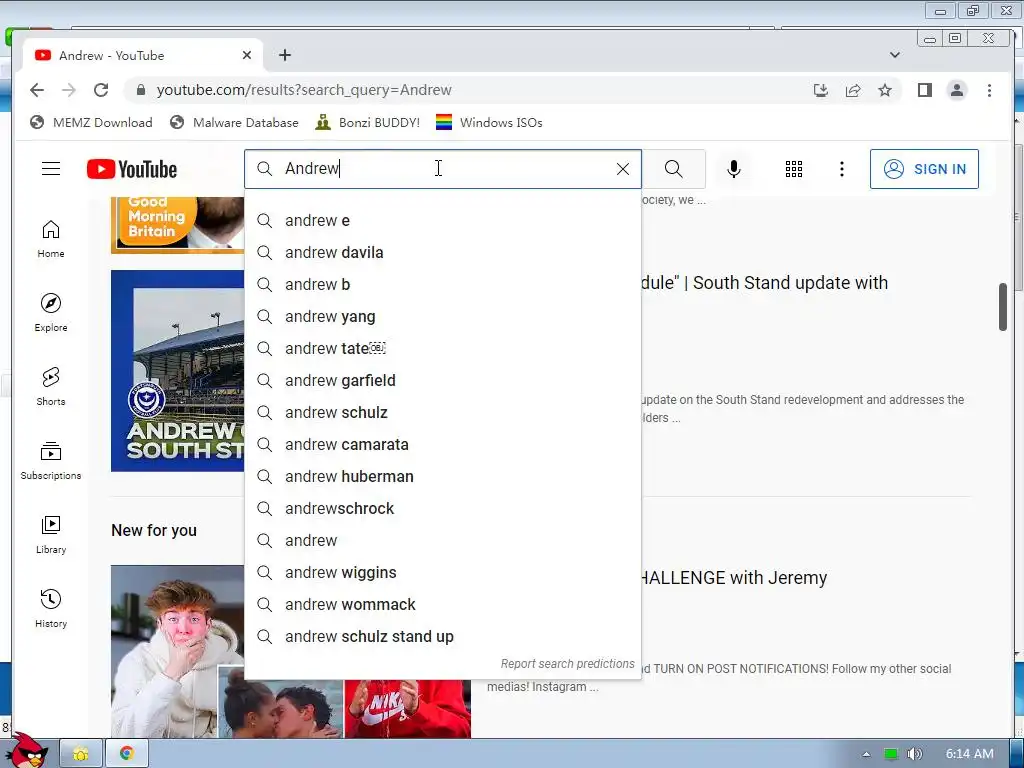The height and width of the screenshot is (768, 1024).
Task: Click Angry Birds start button on taskbar
Action: pos(29,750)
